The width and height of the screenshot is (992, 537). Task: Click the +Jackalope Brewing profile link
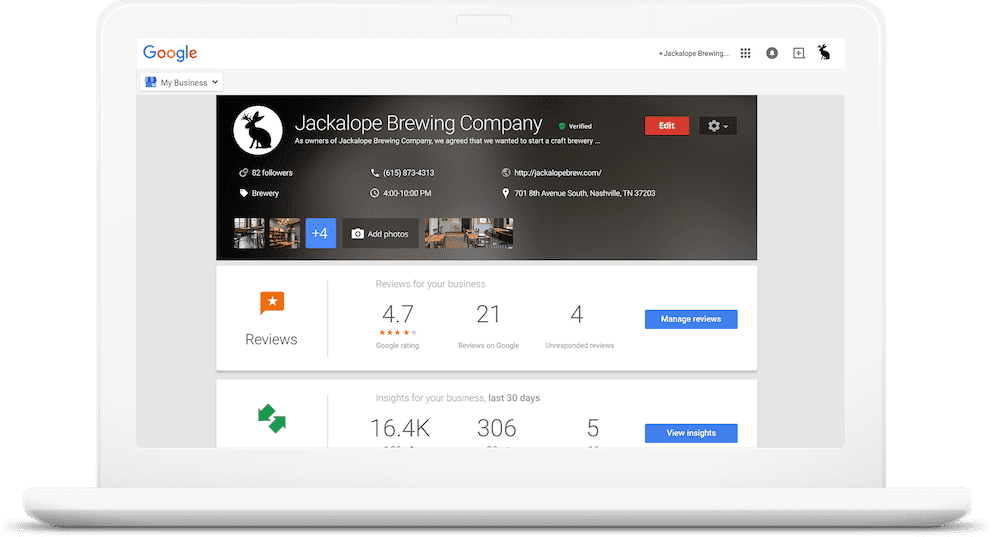coord(693,54)
